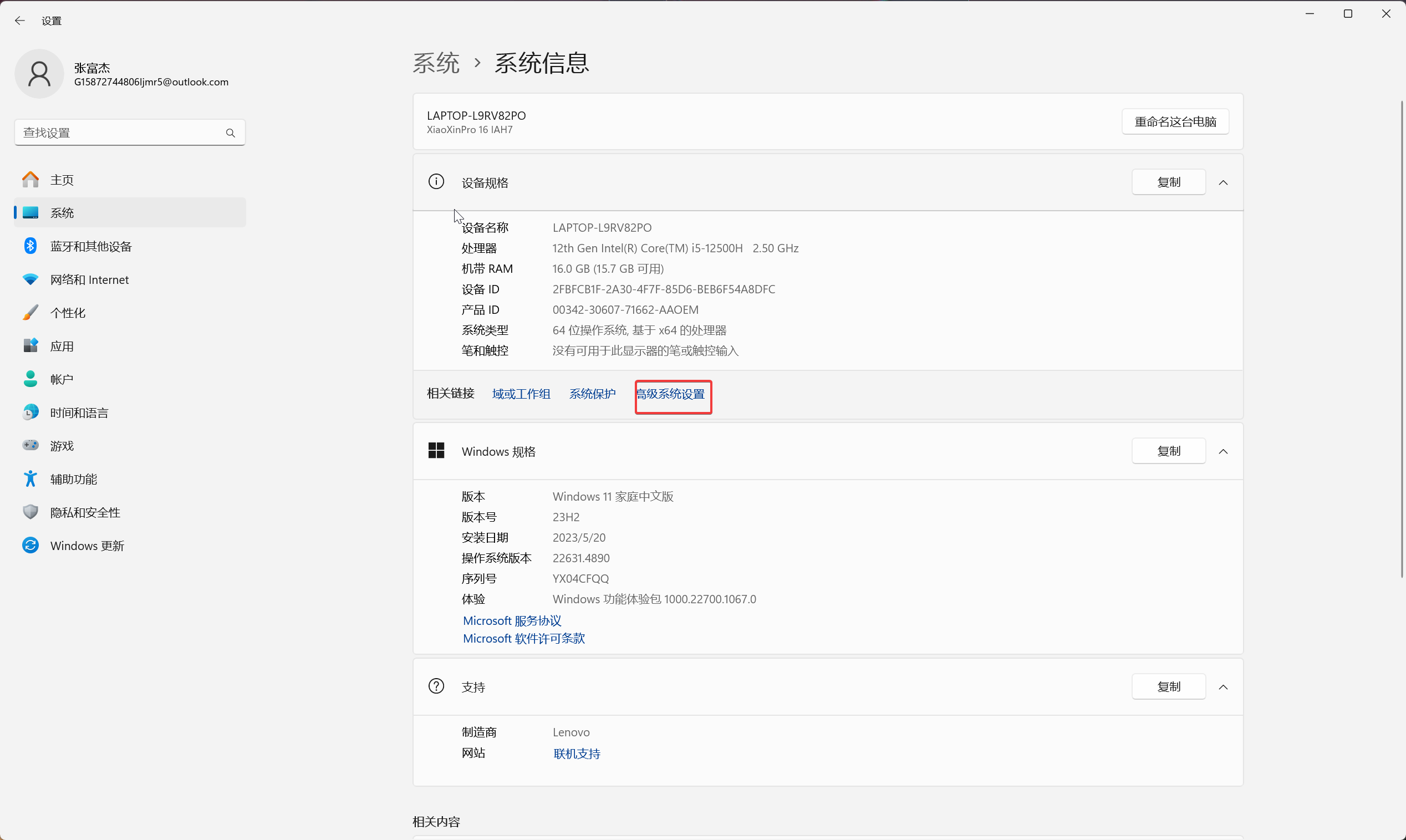Collapse the 支持 section chevron

(x=1223, y=687)
